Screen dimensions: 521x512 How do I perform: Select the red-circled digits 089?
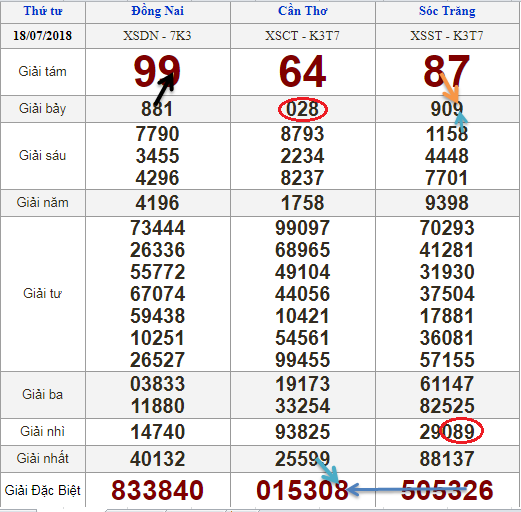461,431
